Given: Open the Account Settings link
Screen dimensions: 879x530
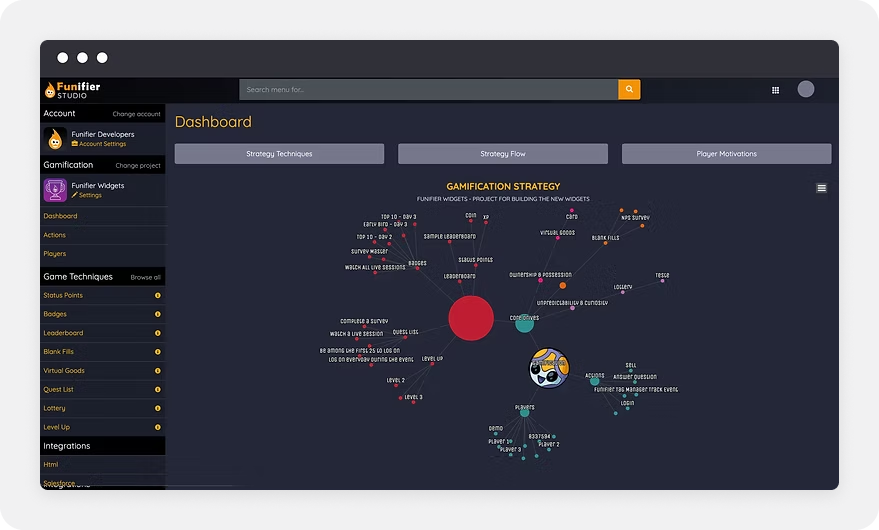Looking at the screenshot, I should 99,144.
